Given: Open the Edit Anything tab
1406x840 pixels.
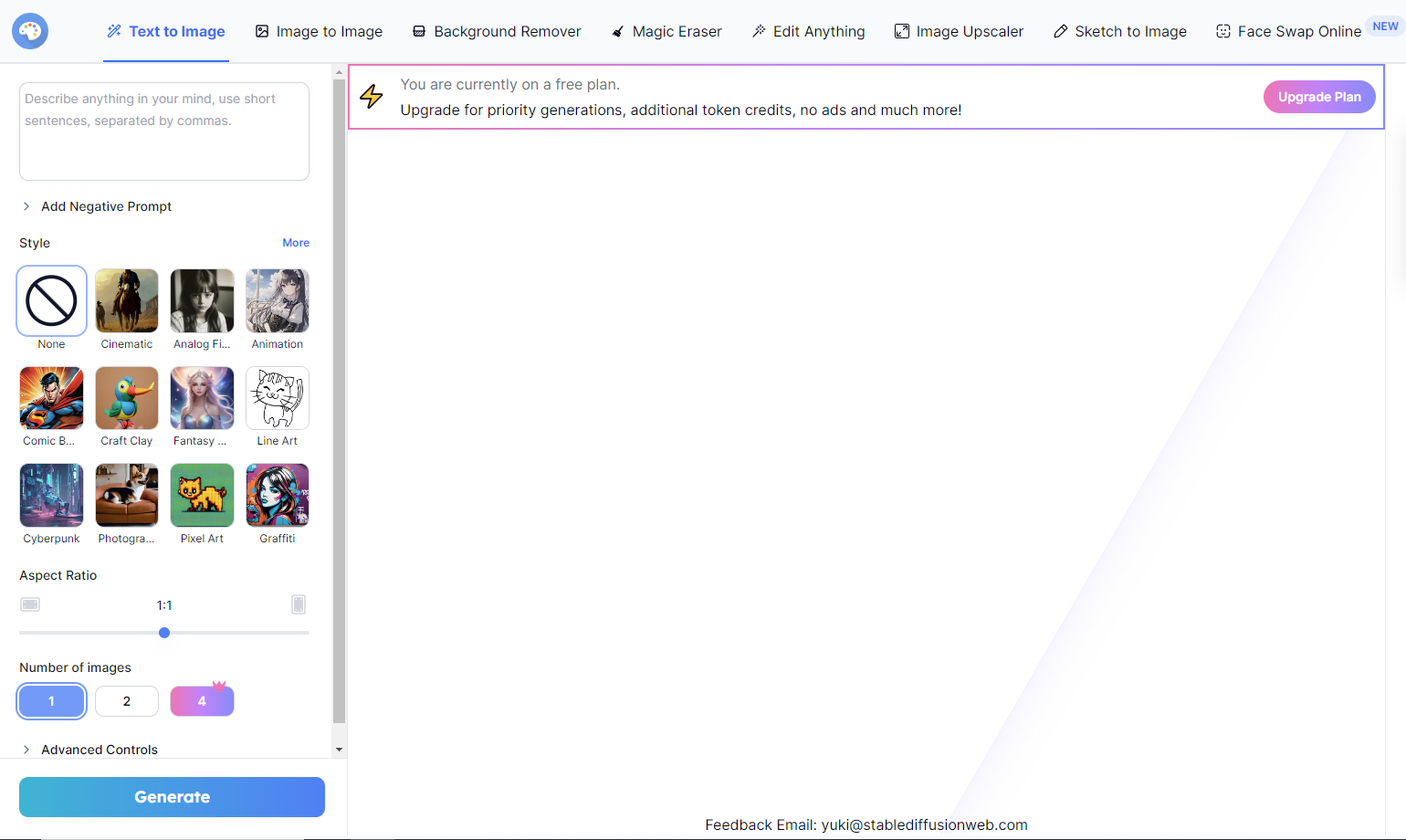Looking at the screenshot, I should (808, 31).
